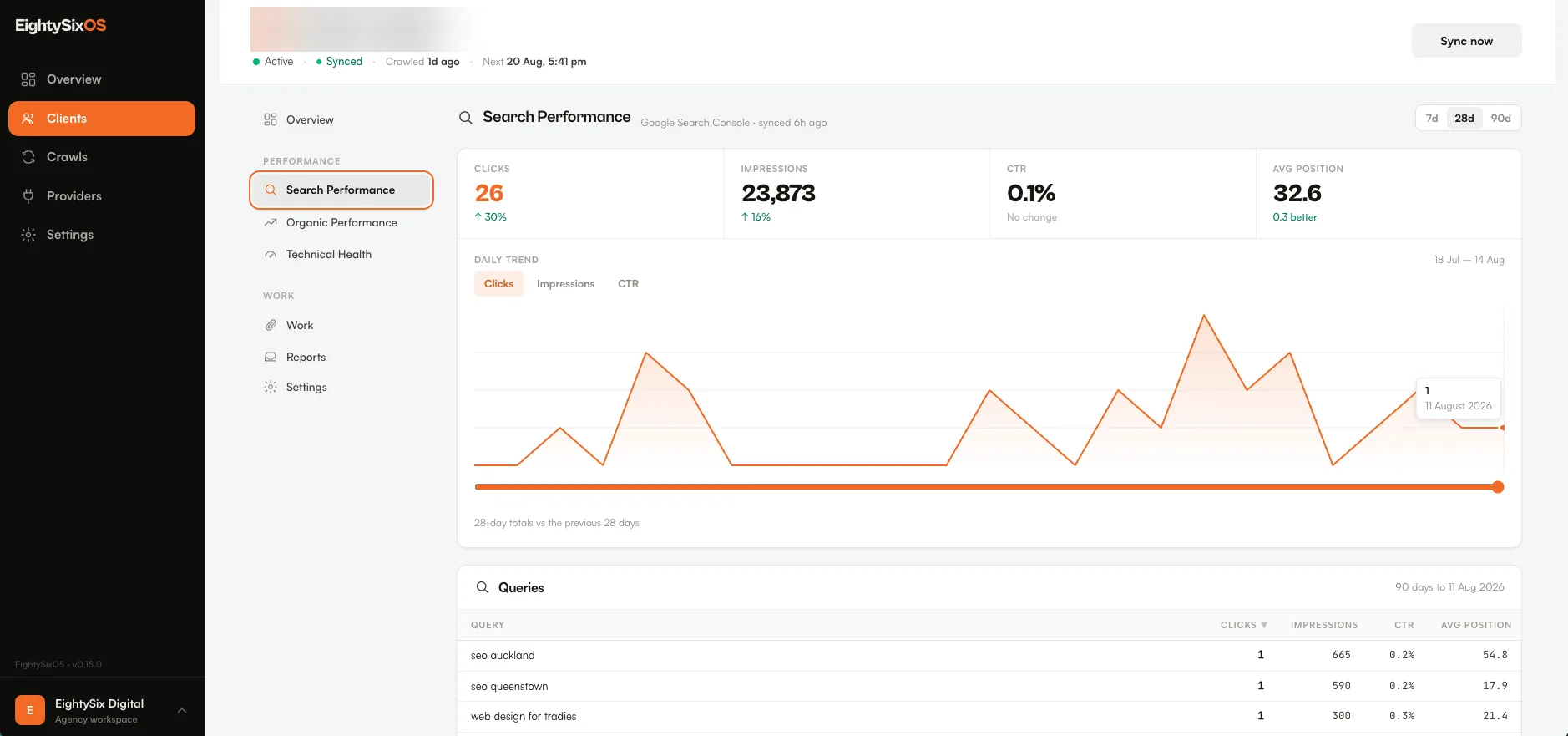
Task: Click the Queries section magnifier icon
Action: tap(483, 587)
